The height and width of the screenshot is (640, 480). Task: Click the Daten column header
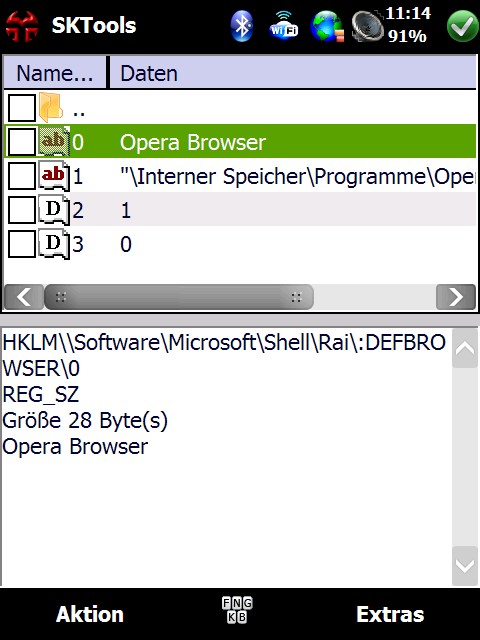point(293,73)
